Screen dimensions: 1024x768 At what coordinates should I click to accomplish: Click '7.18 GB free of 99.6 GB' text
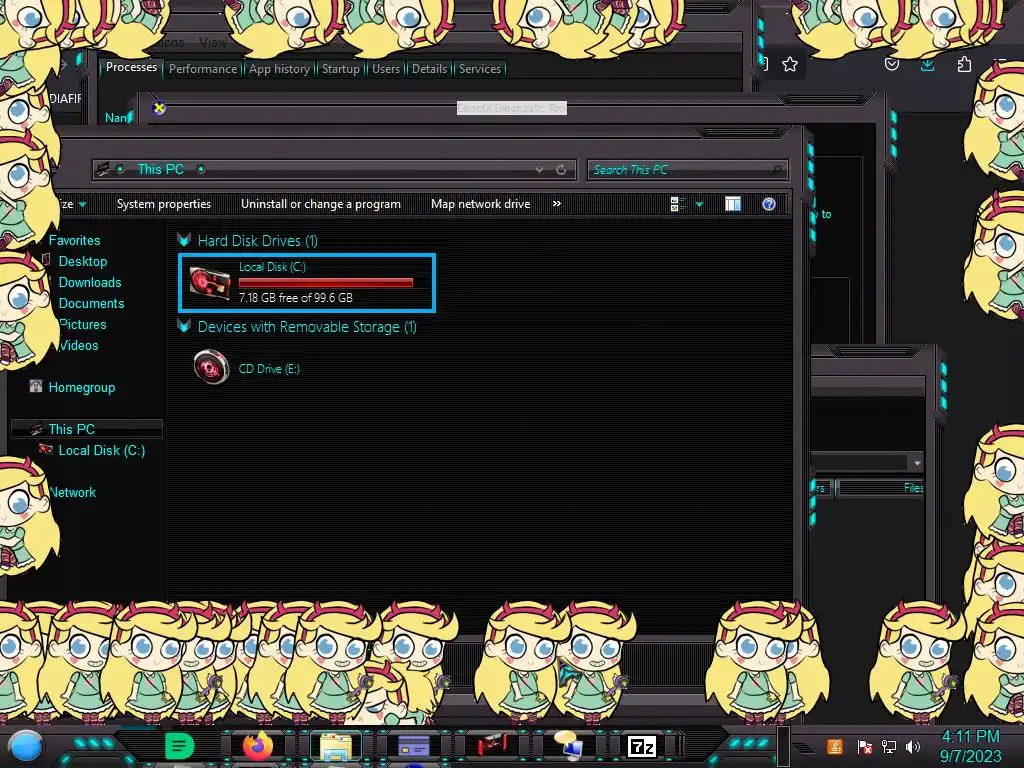296,298
